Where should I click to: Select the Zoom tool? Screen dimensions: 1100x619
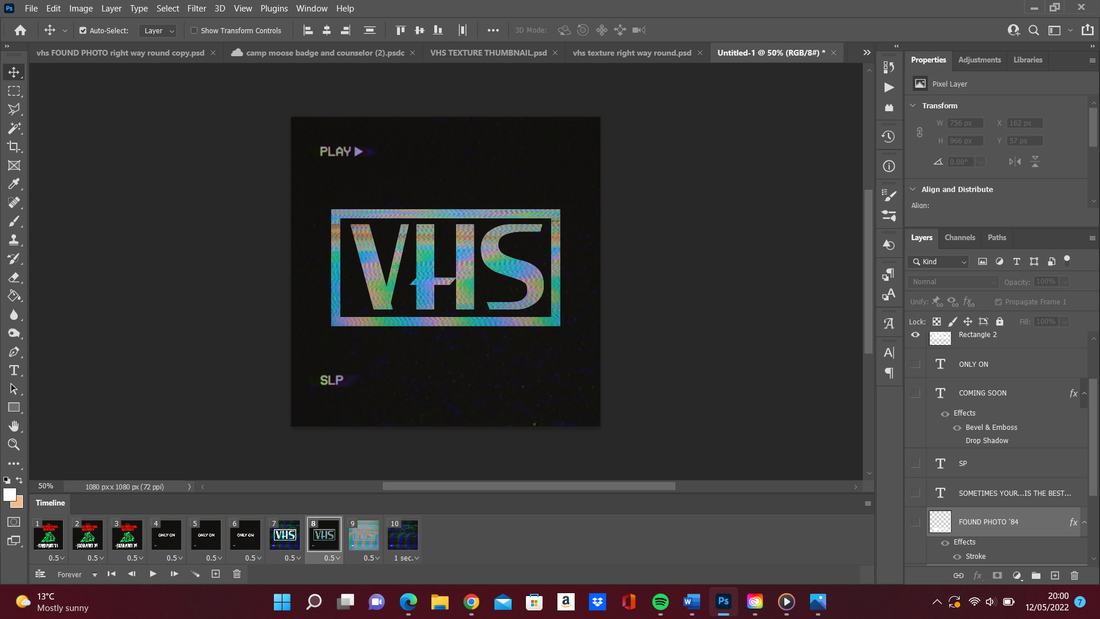click(x=14, y=445)
